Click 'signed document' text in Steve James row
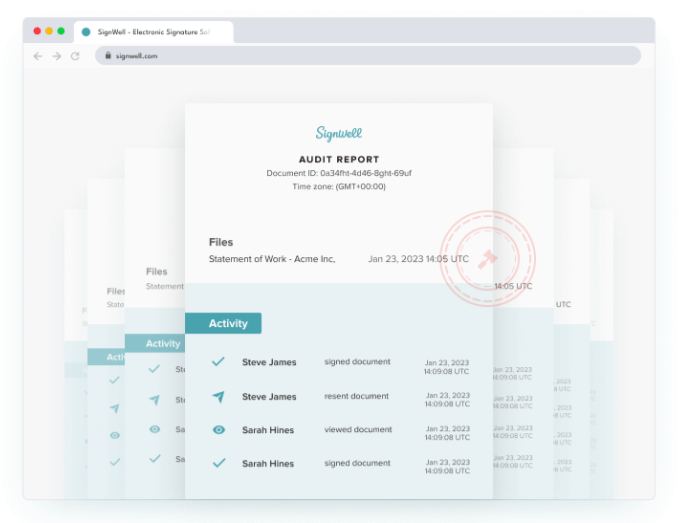The width and height of the screenshot is (682, 523). click(357, 362)
